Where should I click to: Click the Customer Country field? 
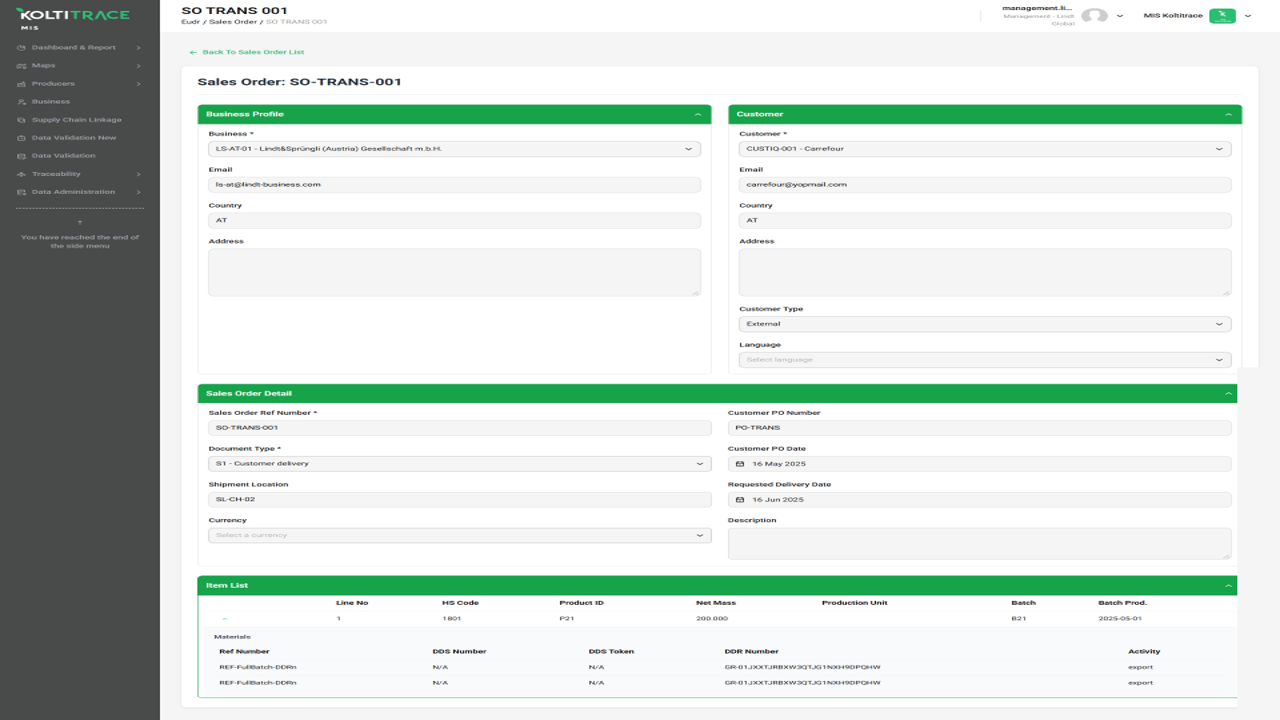985,221
